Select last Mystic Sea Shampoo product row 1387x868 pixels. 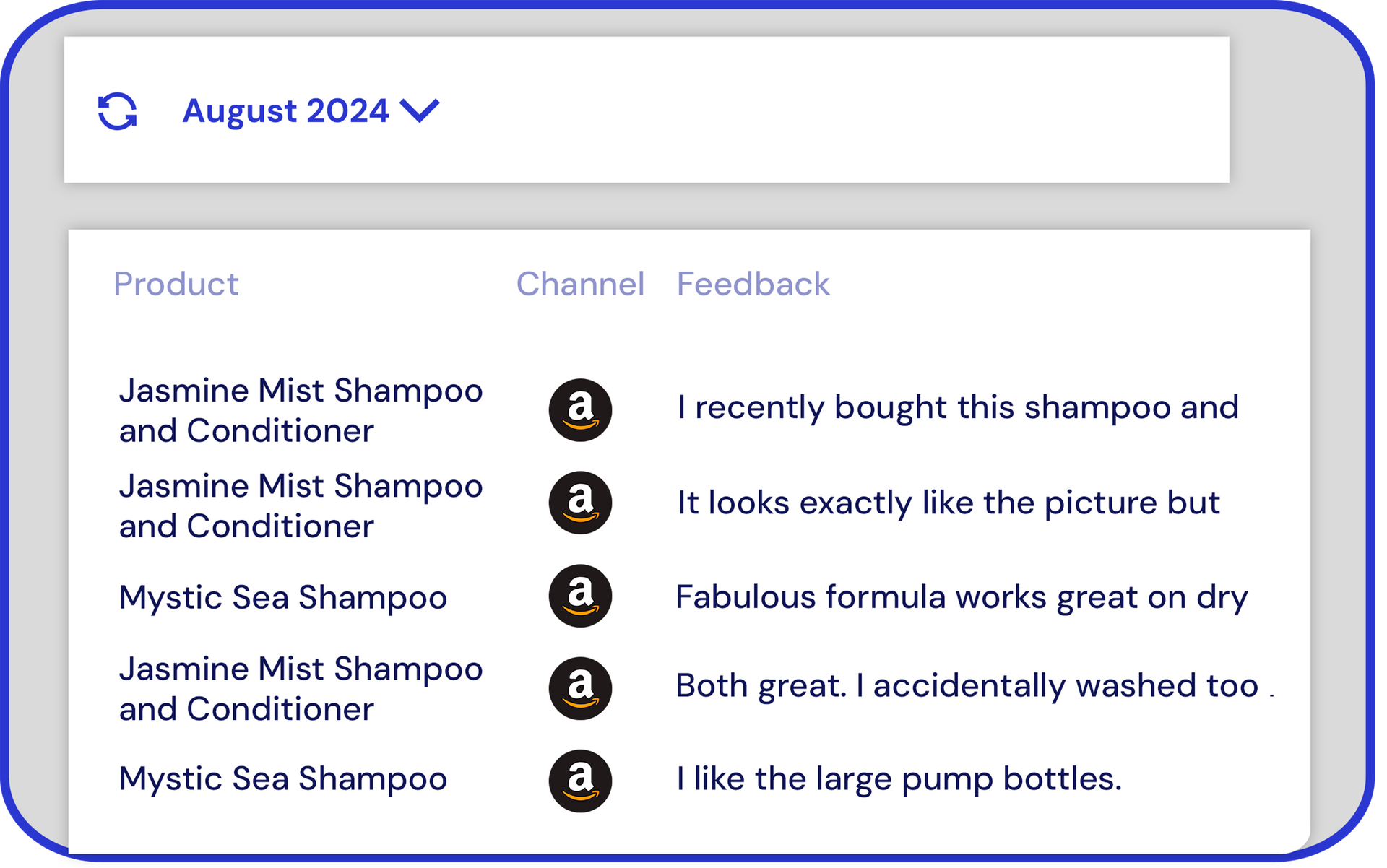coord(283,779)
